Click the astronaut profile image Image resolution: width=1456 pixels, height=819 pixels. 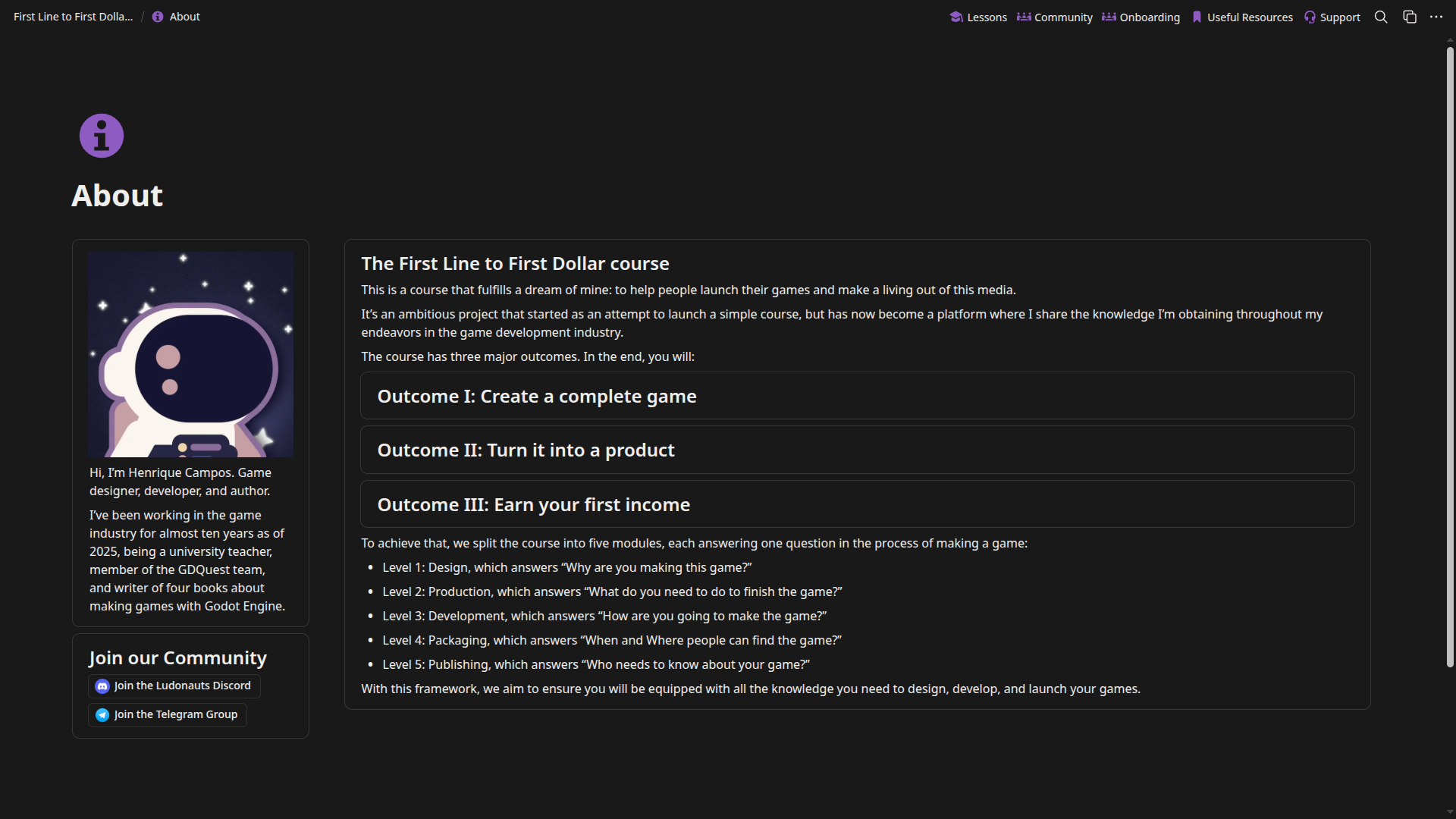pyautogui.click(x=191, y=354)
